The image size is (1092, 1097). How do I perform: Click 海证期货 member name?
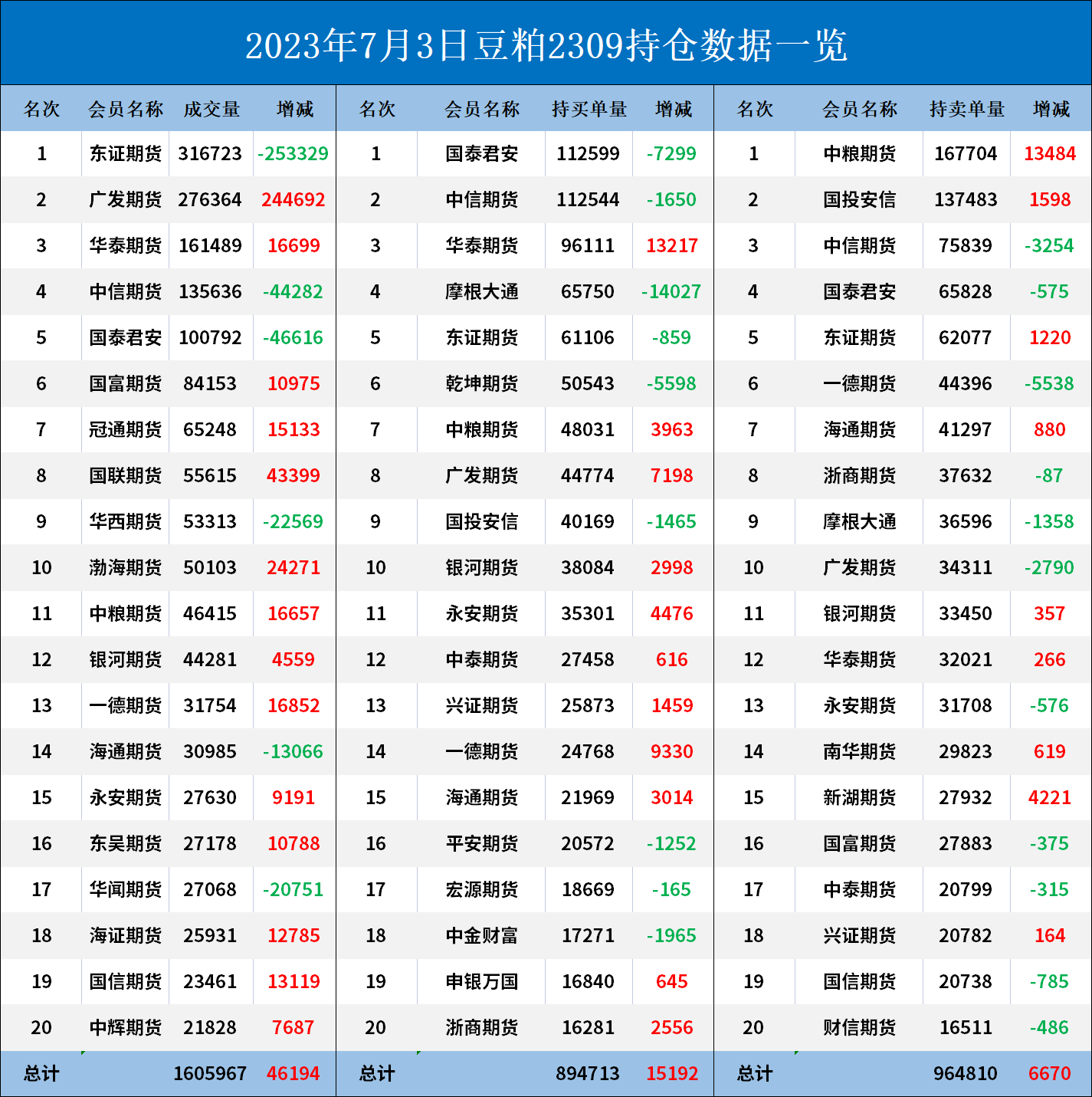tap(126, 936)
